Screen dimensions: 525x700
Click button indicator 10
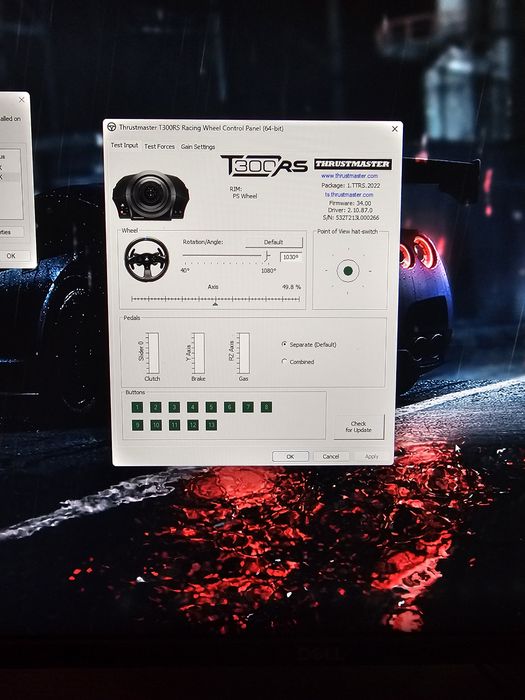click(x=156, y=425)
